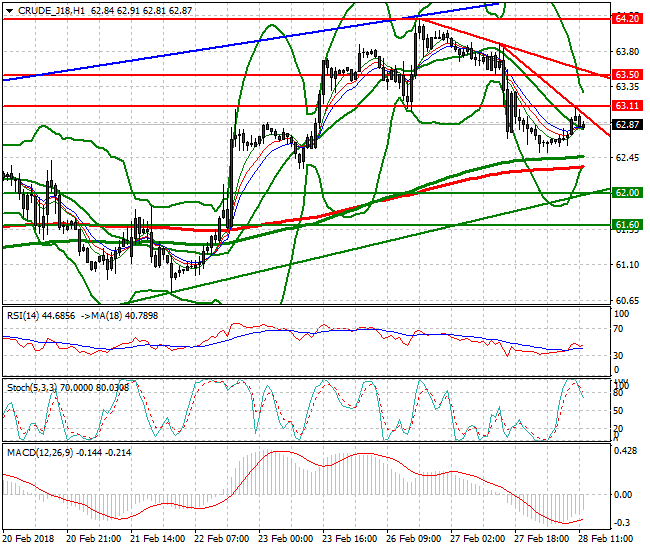
Task: Click the MACD scale value 0.00
Action: point(623,495)
